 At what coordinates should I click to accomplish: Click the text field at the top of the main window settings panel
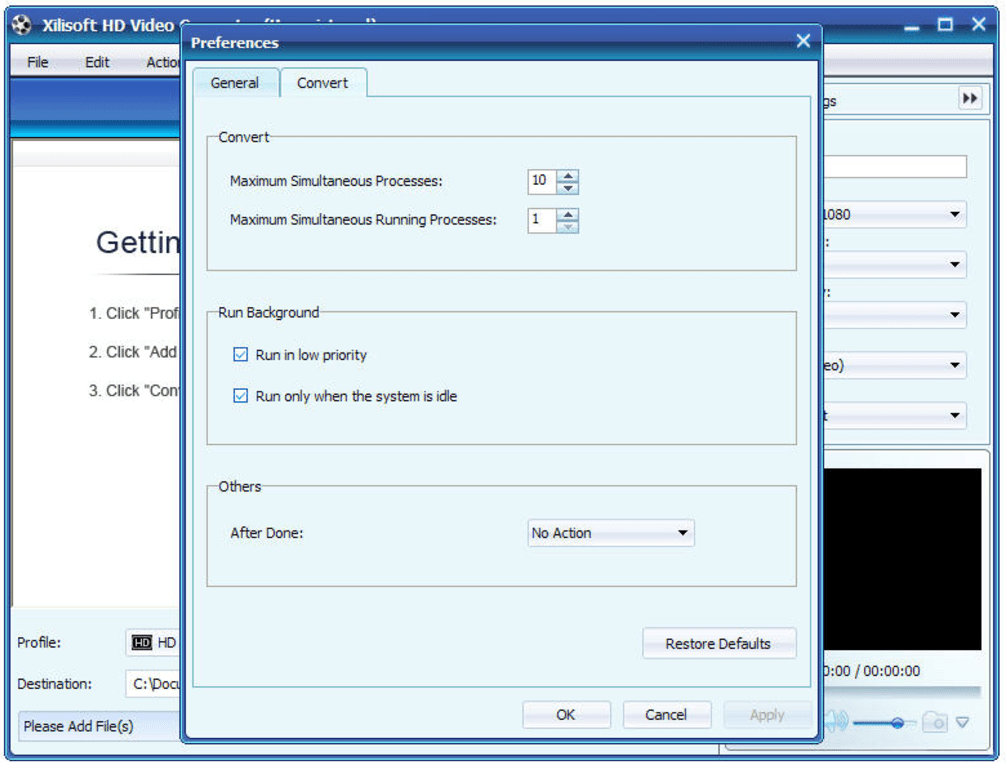point(895,166)
